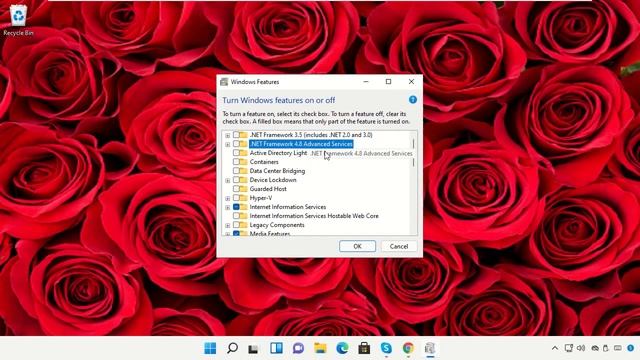Image resolution: width=640 pixels, height=360 pixels.
Task: Check the IIS Hostable Web Core box
Action: coord(236,216)
